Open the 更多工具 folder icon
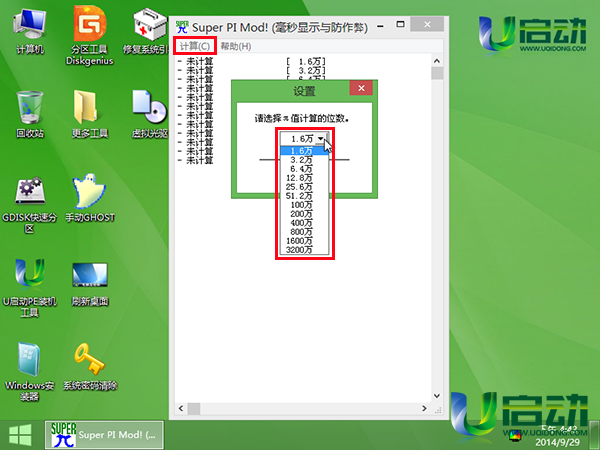The height and width of the screenshot is (450, 600). tap(90, 115)
